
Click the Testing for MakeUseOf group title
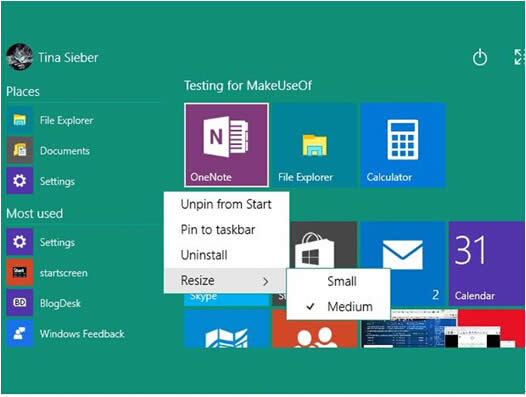pyautogui.click(x=248, y=86)
